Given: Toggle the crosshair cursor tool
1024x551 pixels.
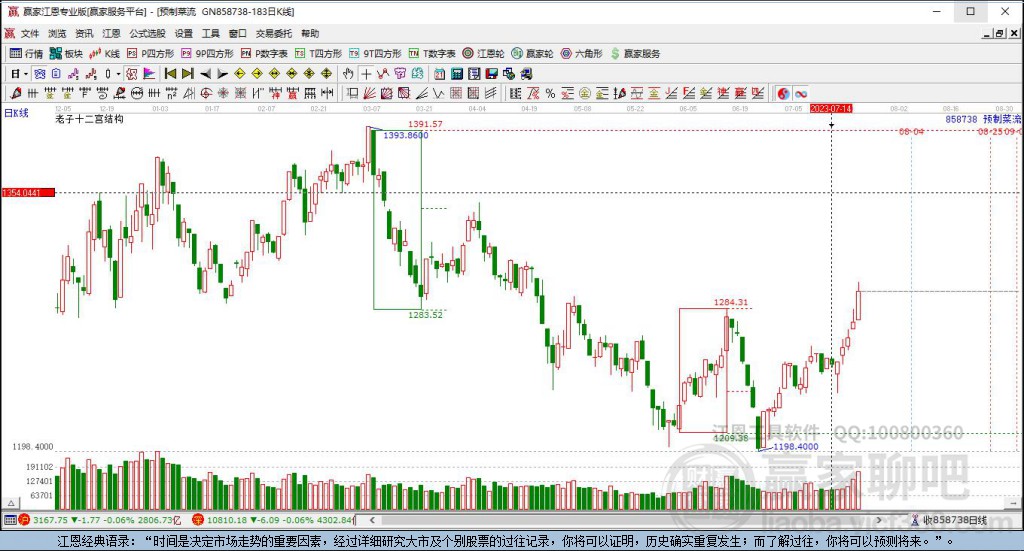Looking at the screenshot, I should [x=366, y=73].
